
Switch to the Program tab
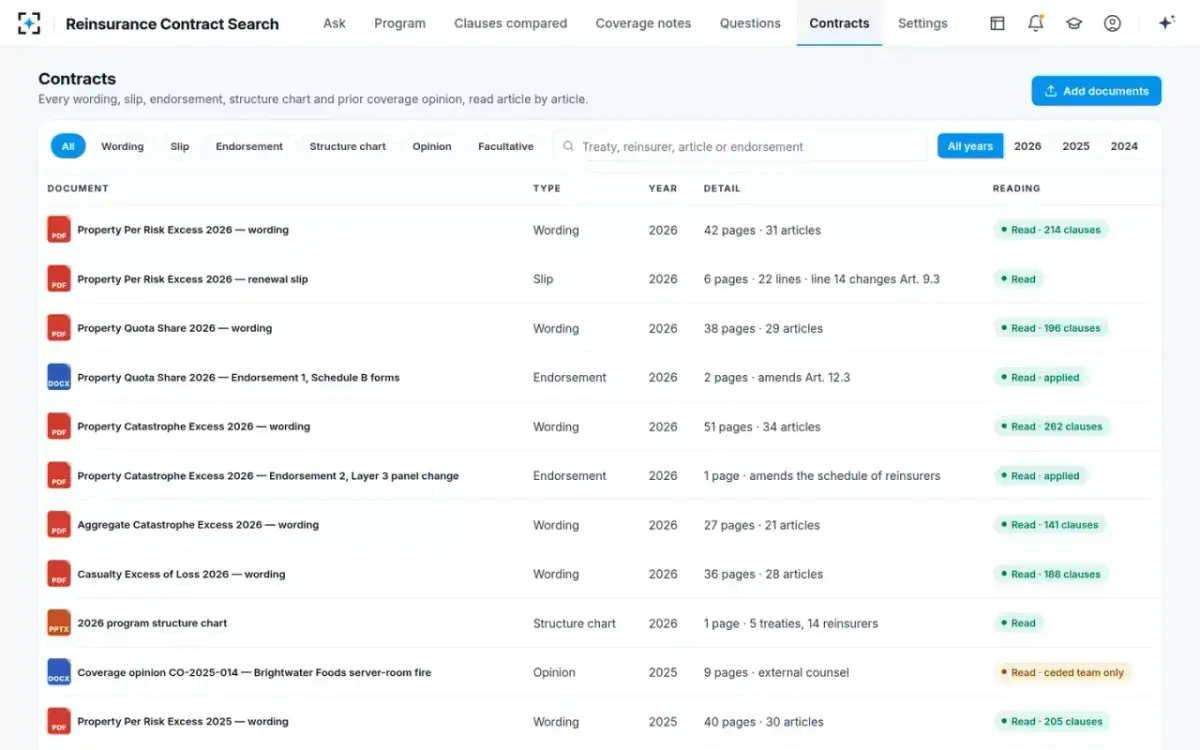pyautogui.click(x=400, y=23)
